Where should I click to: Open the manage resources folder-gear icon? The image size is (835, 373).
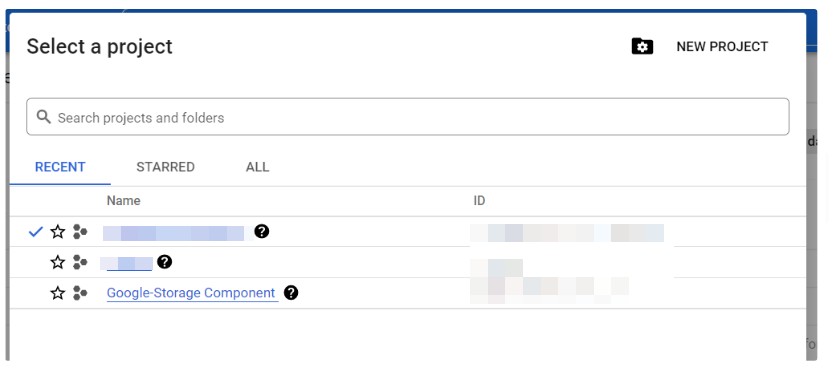[x=642, y=46]
